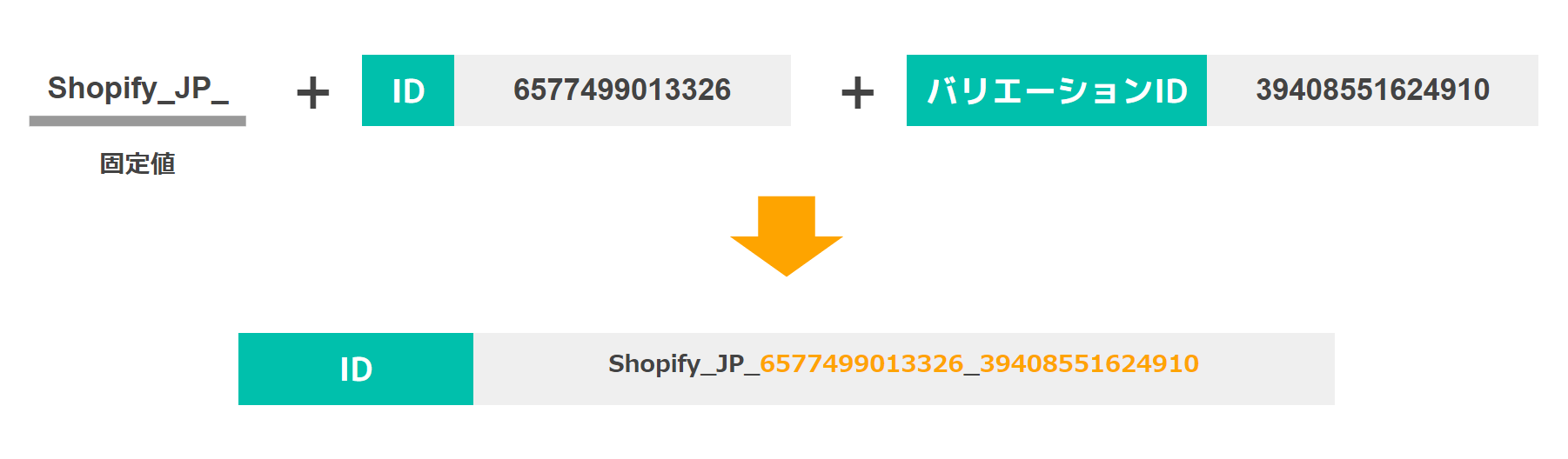Click the orange downward arrow

[787, 236]
